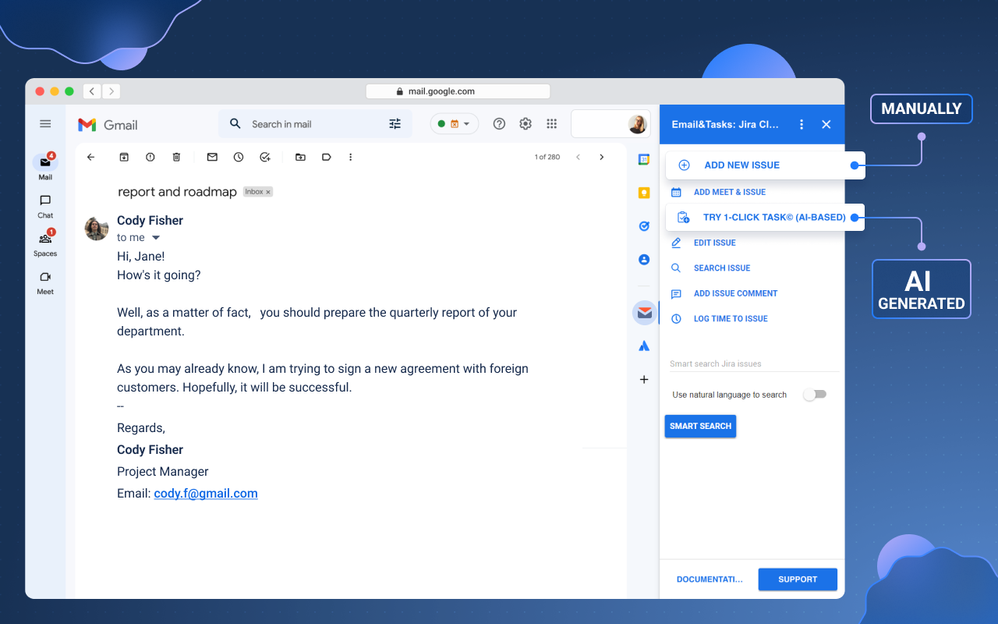
Task: Archive this email
Action: click(x=124, y=157)
